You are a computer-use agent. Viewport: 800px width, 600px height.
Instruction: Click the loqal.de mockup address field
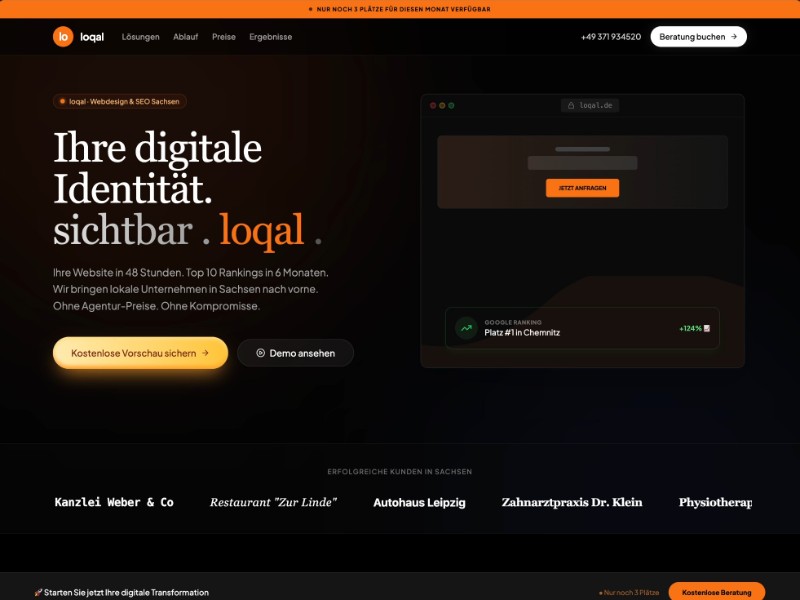click(x=590, y=105)
